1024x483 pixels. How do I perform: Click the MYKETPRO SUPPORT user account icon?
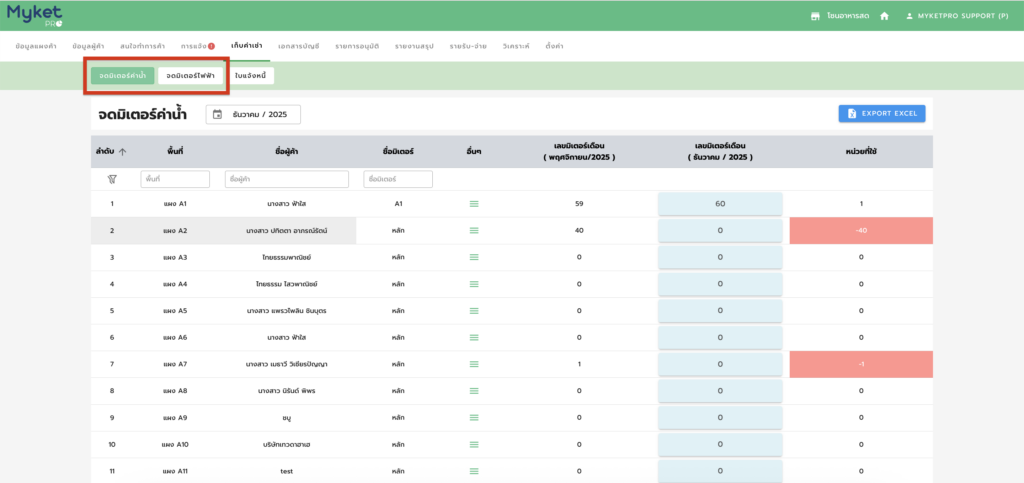tap(909, 16)
